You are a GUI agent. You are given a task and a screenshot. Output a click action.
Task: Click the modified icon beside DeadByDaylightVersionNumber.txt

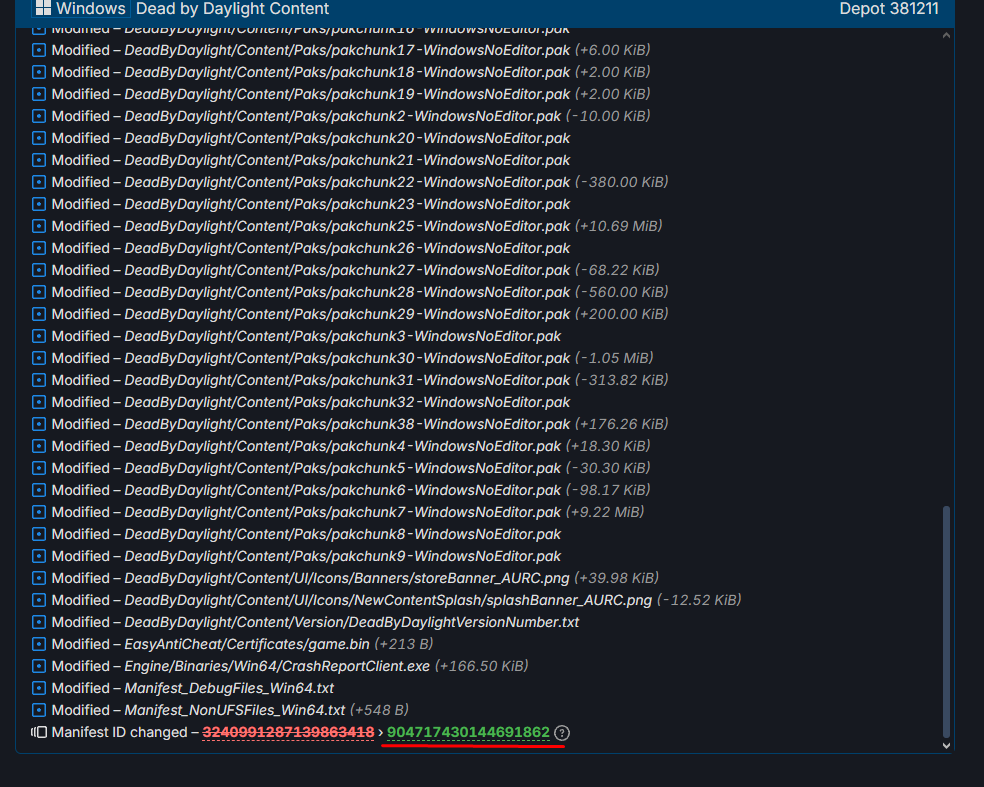point(39,622)
